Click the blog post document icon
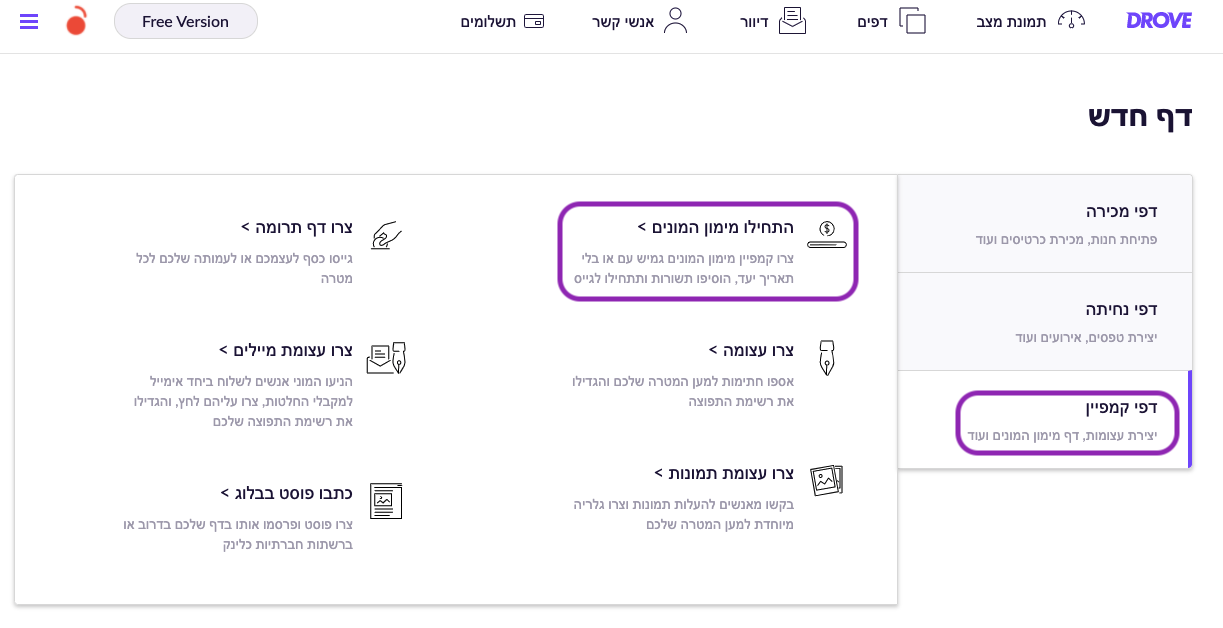Image resolution: width=1223 pixels, height=628 pixels. 386,500
